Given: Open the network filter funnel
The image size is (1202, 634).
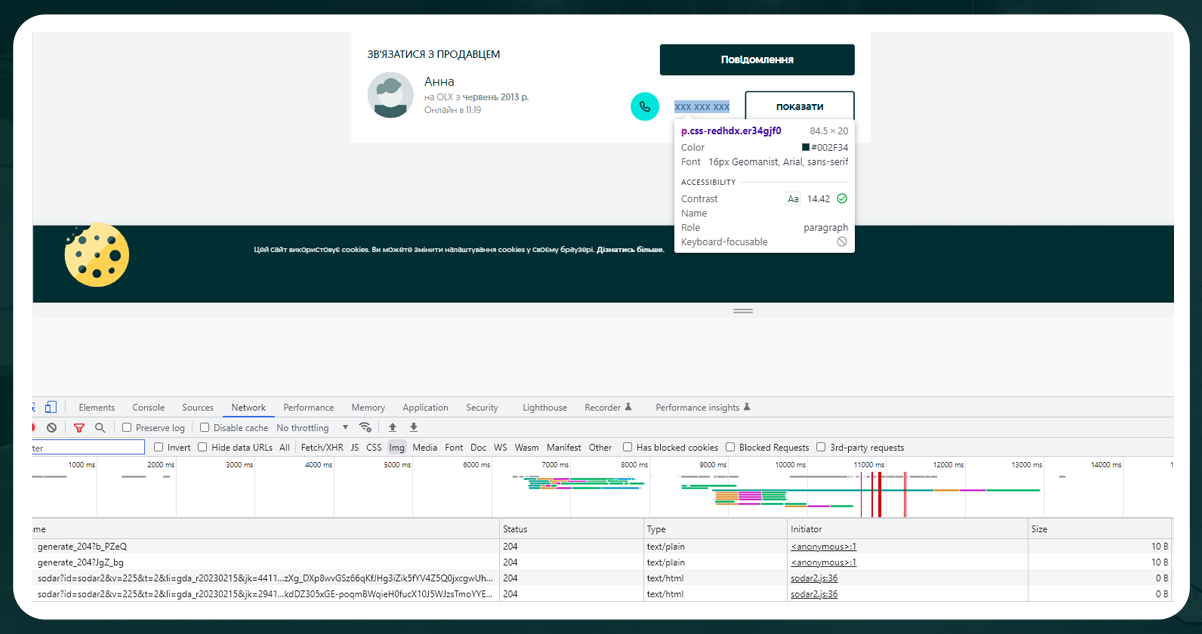Looking at the screenshot, I should click(79, 427).
